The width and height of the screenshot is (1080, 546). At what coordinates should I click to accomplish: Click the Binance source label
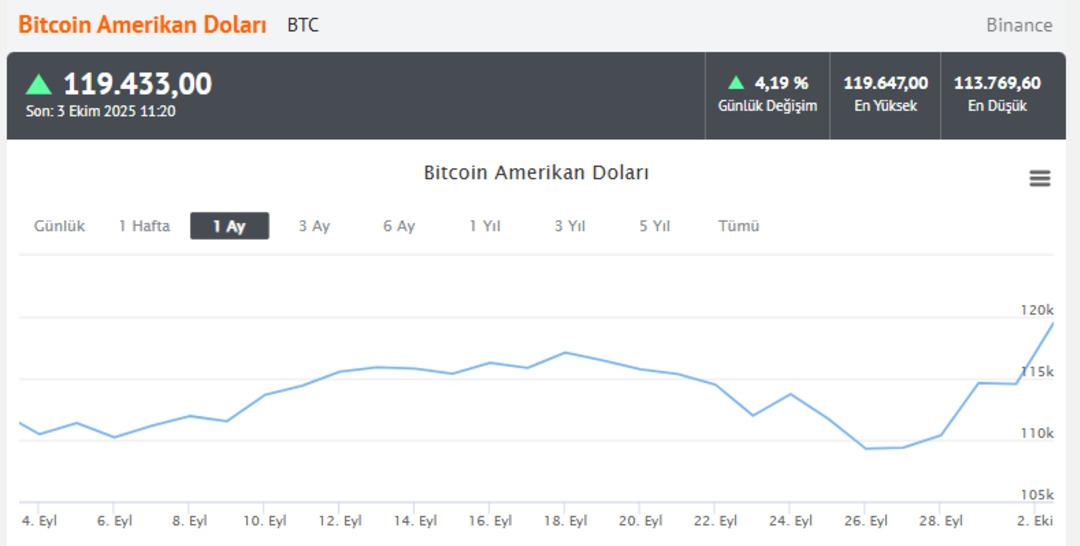(1019, 25)
